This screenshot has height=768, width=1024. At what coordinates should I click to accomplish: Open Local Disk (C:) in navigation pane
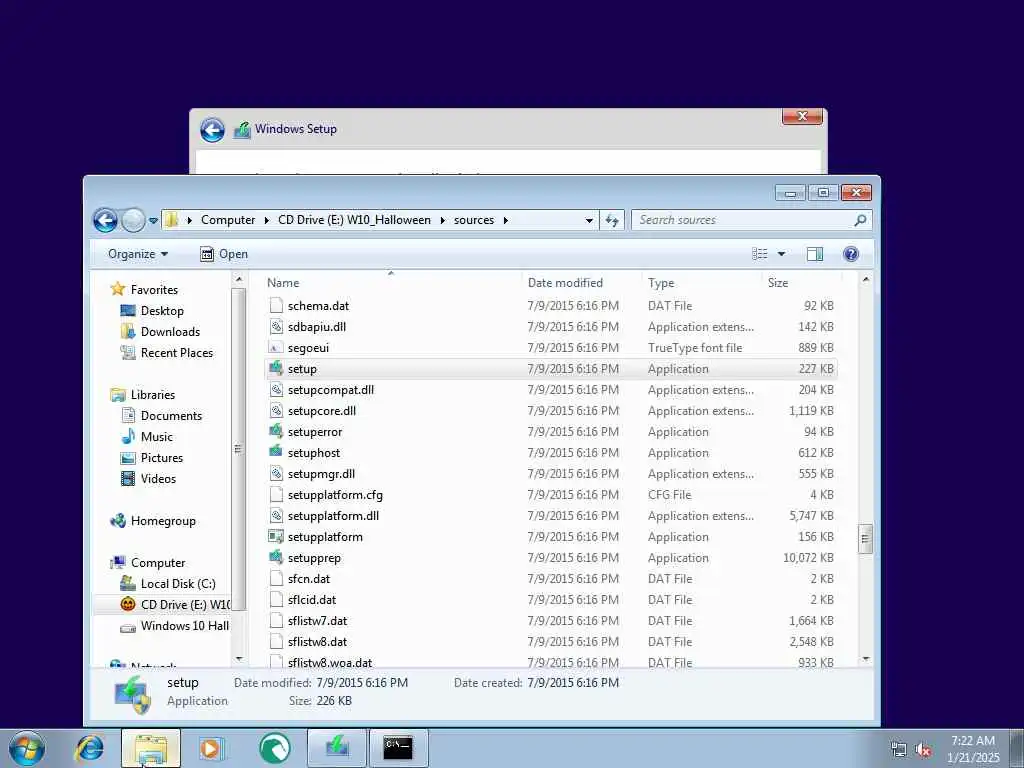[178, 584]
